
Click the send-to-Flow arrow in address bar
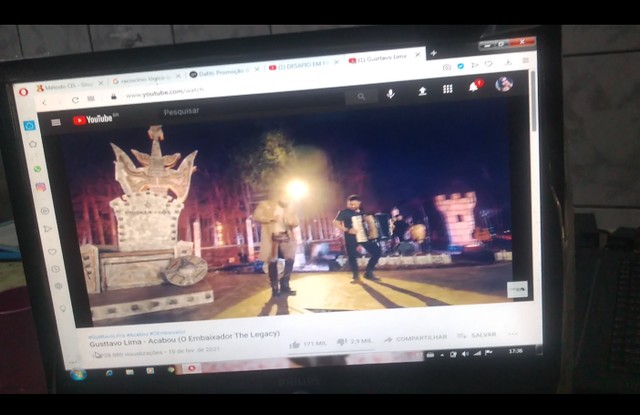pyautogui.click(x=474, y=65)
